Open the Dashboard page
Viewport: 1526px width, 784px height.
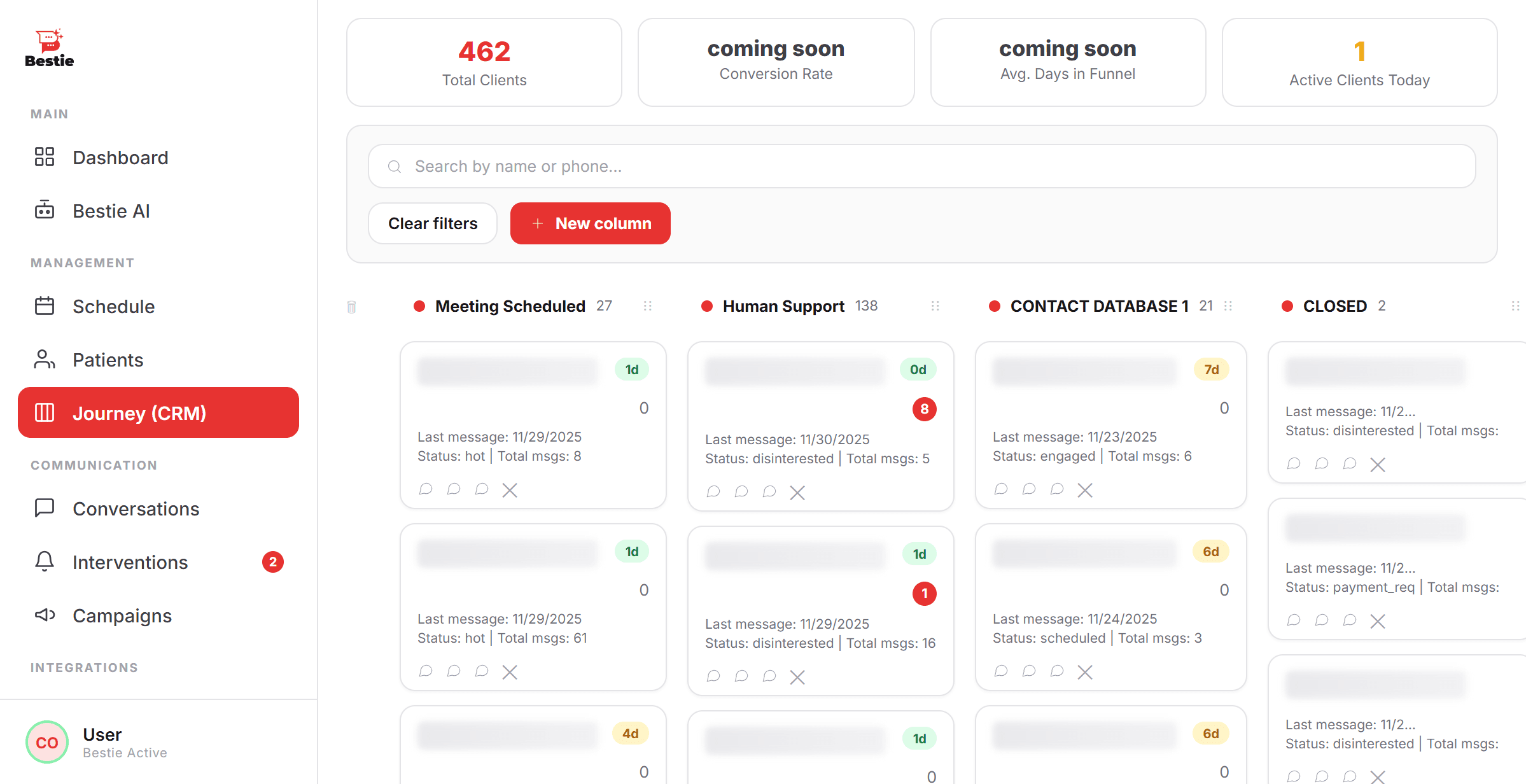click(x=158, y=157)
